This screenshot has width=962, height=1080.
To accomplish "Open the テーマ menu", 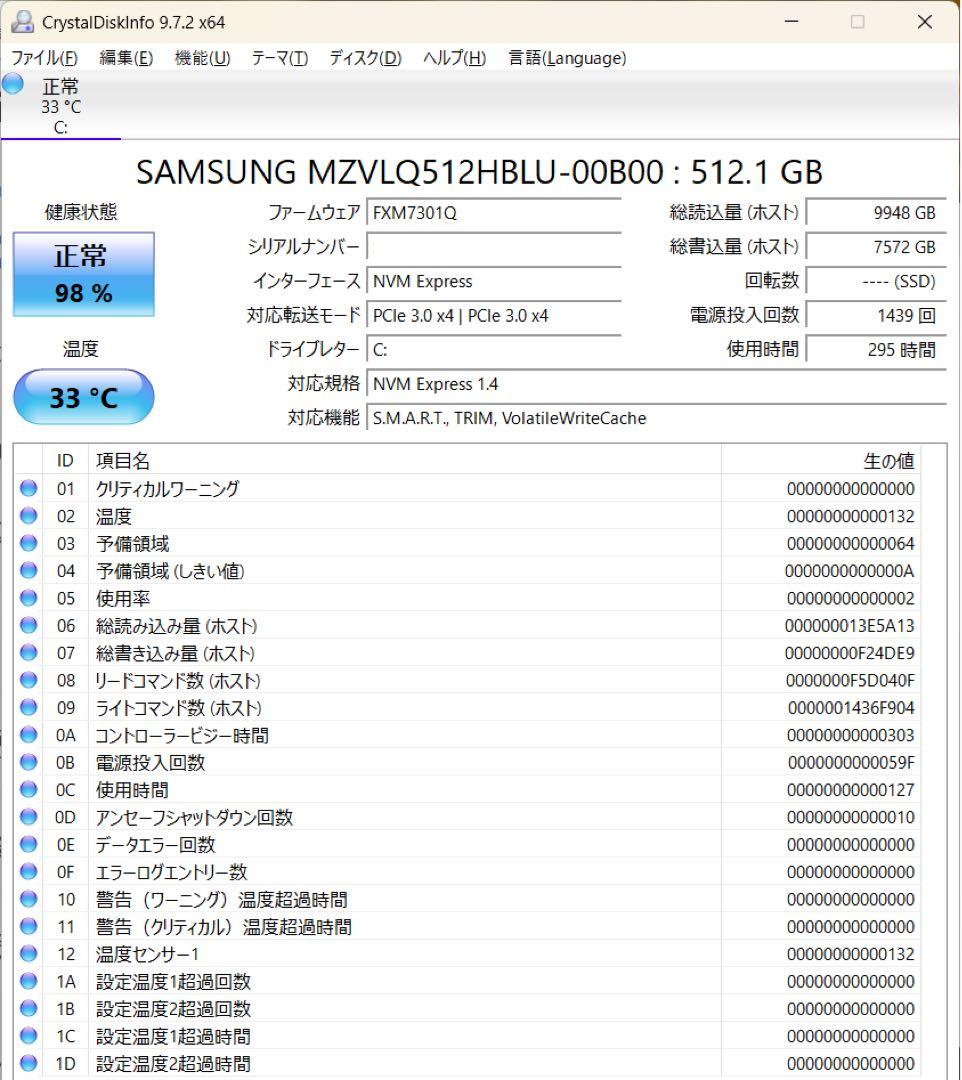I will 280,58.
